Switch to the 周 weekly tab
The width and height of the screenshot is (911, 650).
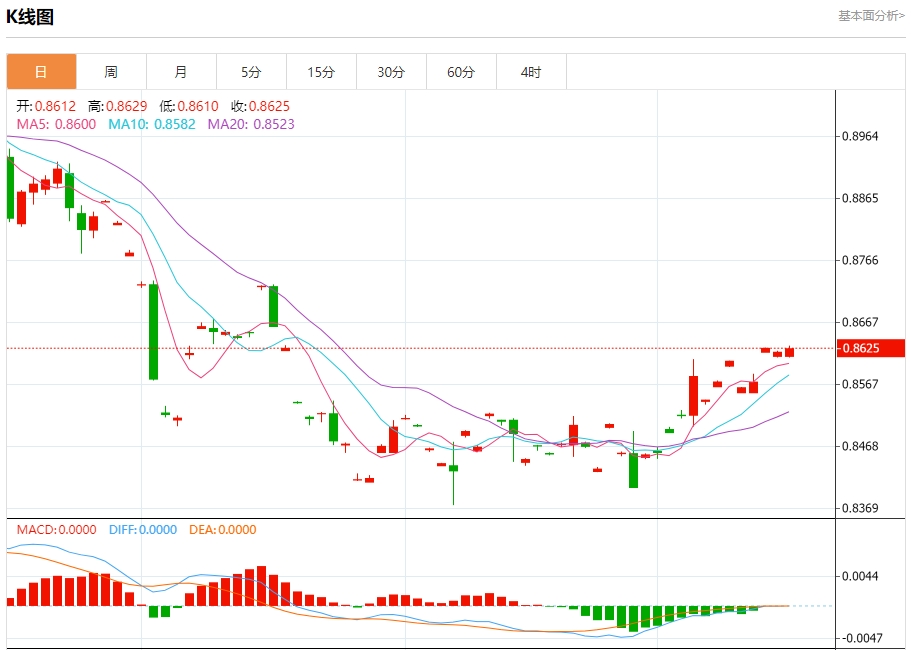(x=111, y=72)
